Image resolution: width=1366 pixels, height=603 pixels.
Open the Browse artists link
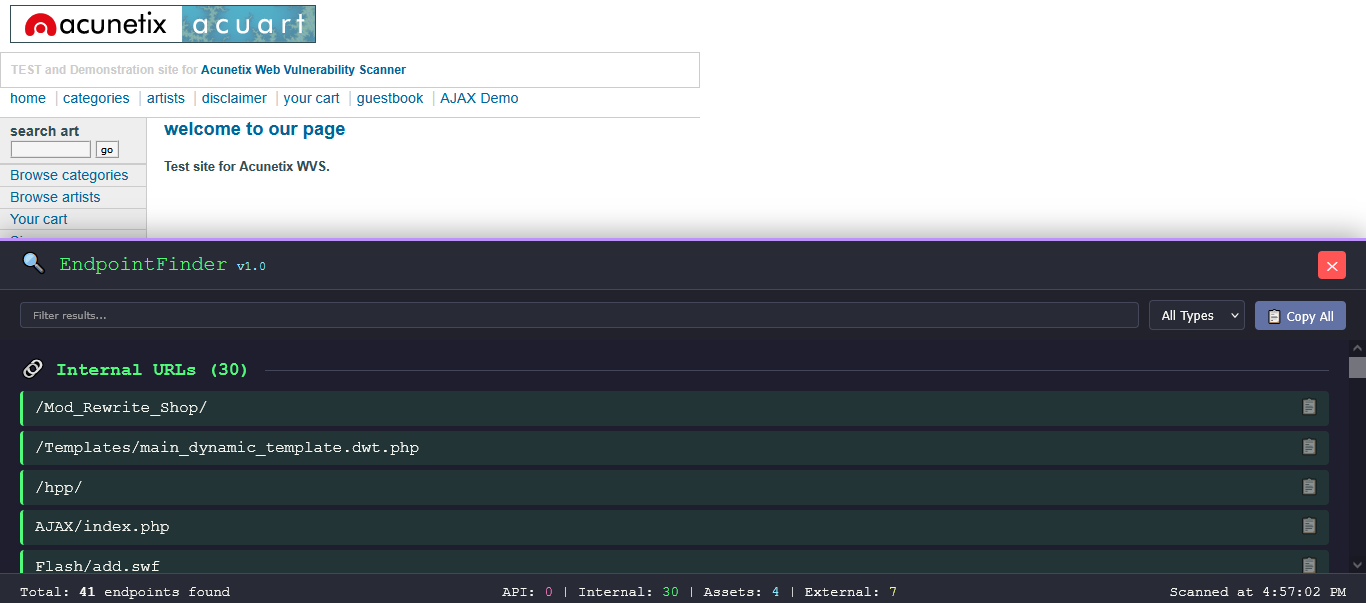click(x=55, y=196)
